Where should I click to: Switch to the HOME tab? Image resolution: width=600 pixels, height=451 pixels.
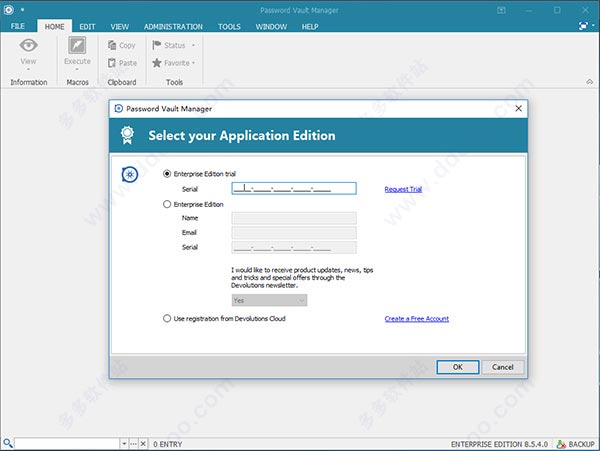[x=54, y=26]
